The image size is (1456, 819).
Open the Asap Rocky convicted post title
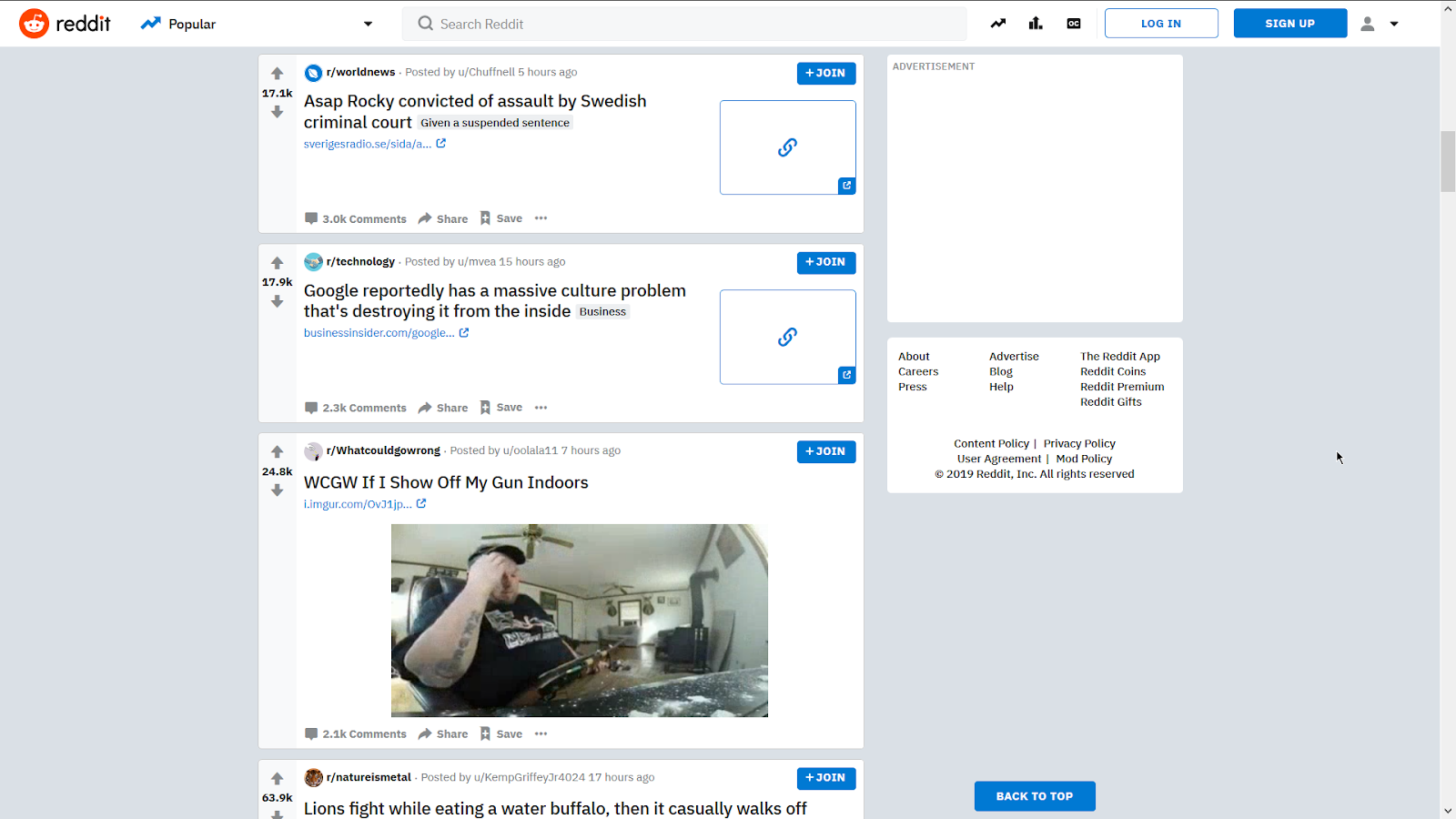(475, 112)
